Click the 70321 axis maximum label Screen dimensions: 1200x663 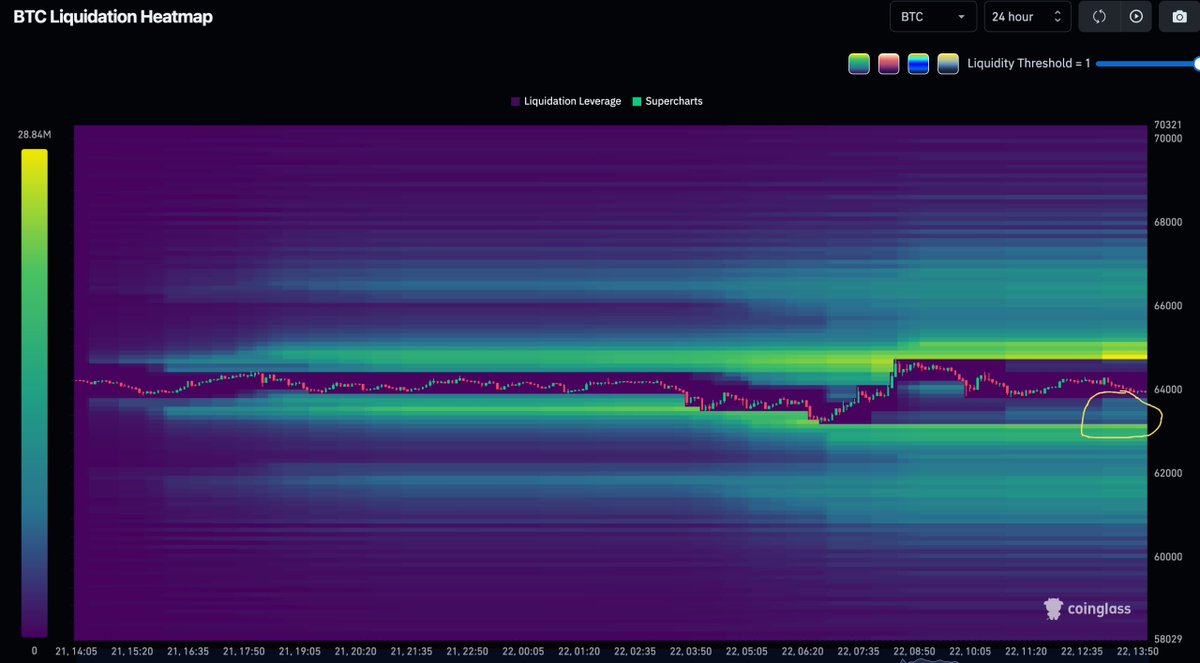[1169, 125]
